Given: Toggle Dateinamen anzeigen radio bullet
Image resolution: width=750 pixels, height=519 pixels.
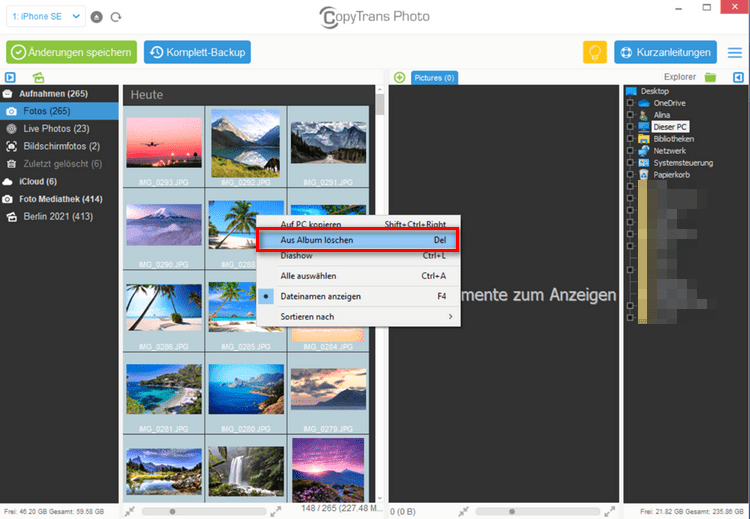Looking at the screenshot, I should [266, 297].
